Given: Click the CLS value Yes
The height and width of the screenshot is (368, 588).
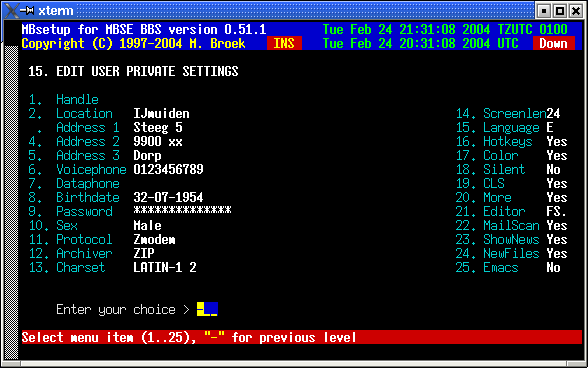Looking at the screenshot, I should 557,183.
